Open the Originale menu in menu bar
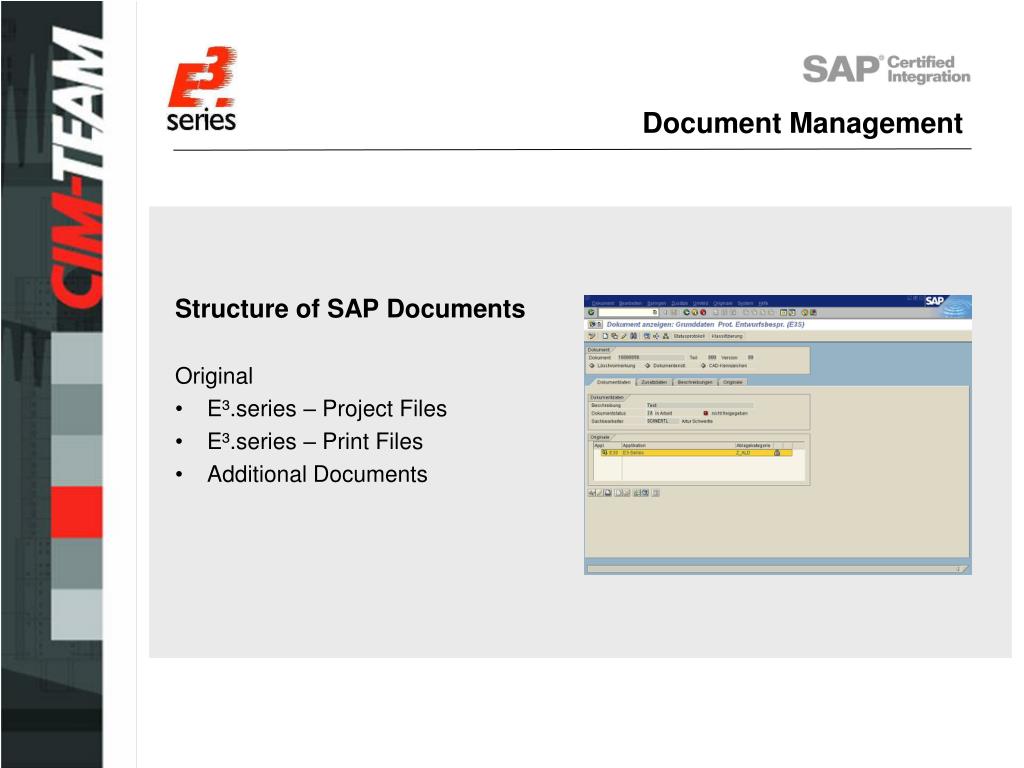This screenshot has height=768, width=1024. tap(723, 303)
